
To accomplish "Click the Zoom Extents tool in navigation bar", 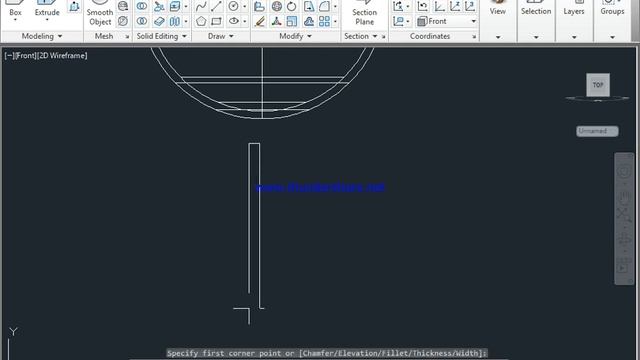I will (624, 214).
